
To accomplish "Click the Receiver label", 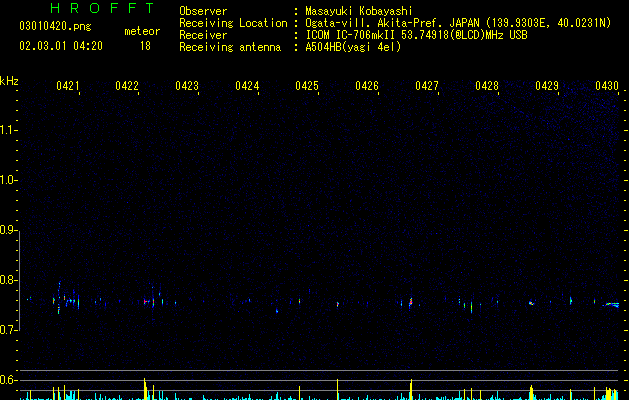I will pos(203,35).
